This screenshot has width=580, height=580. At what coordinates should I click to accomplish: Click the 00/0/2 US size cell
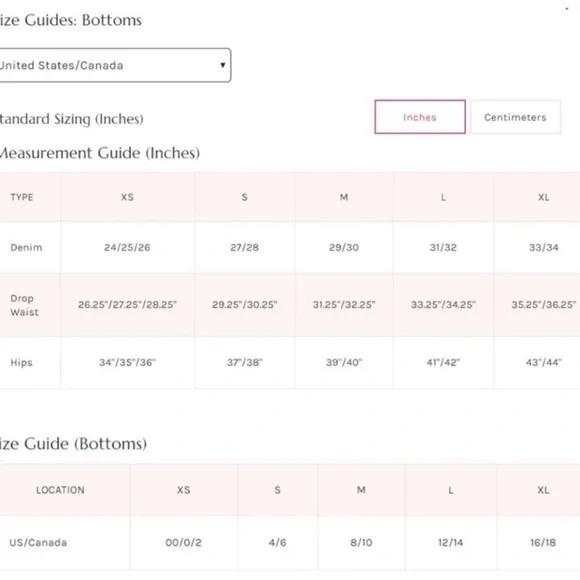point(183,543)
